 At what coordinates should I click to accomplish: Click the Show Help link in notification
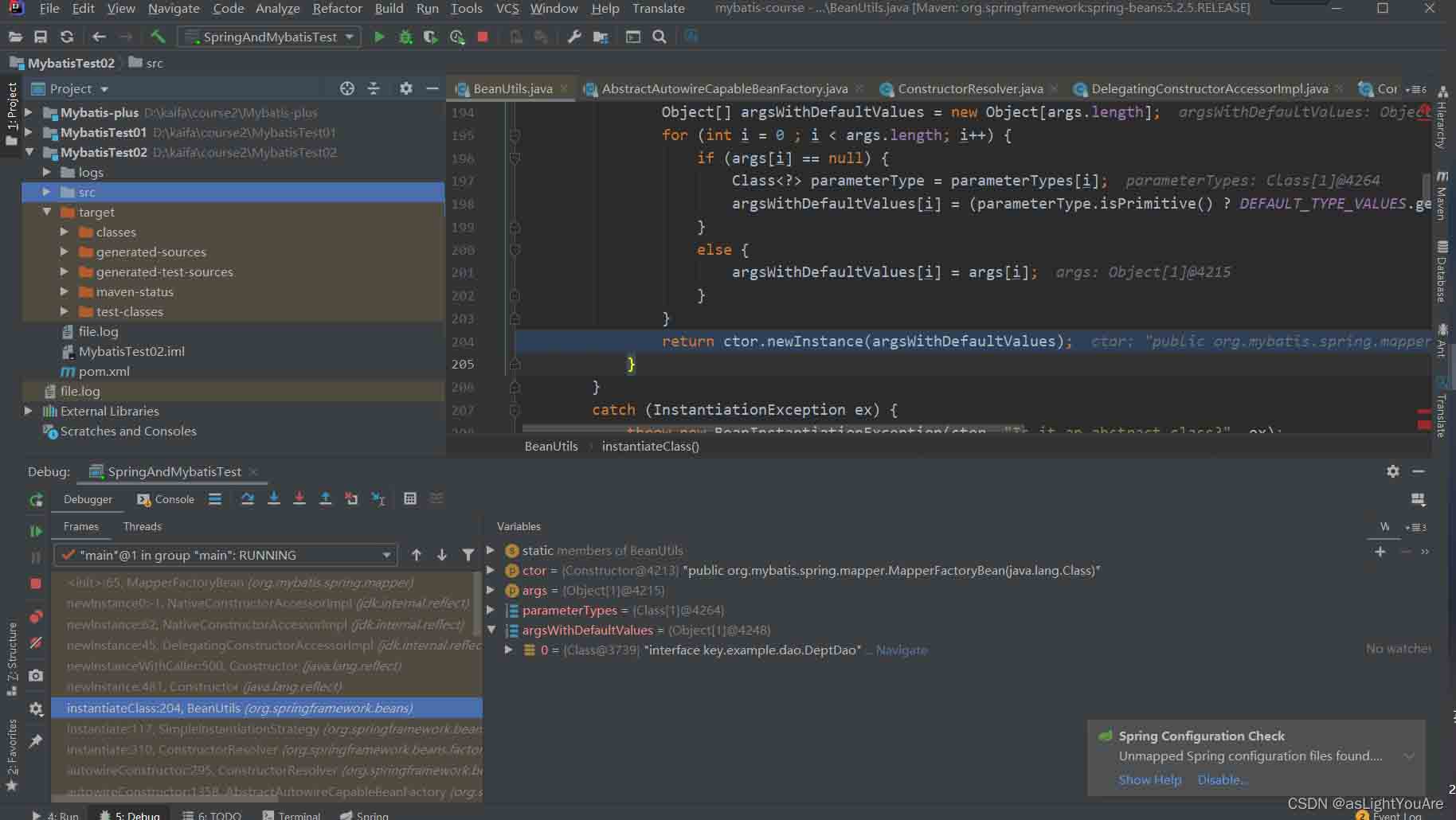(x=1149, y=779)
